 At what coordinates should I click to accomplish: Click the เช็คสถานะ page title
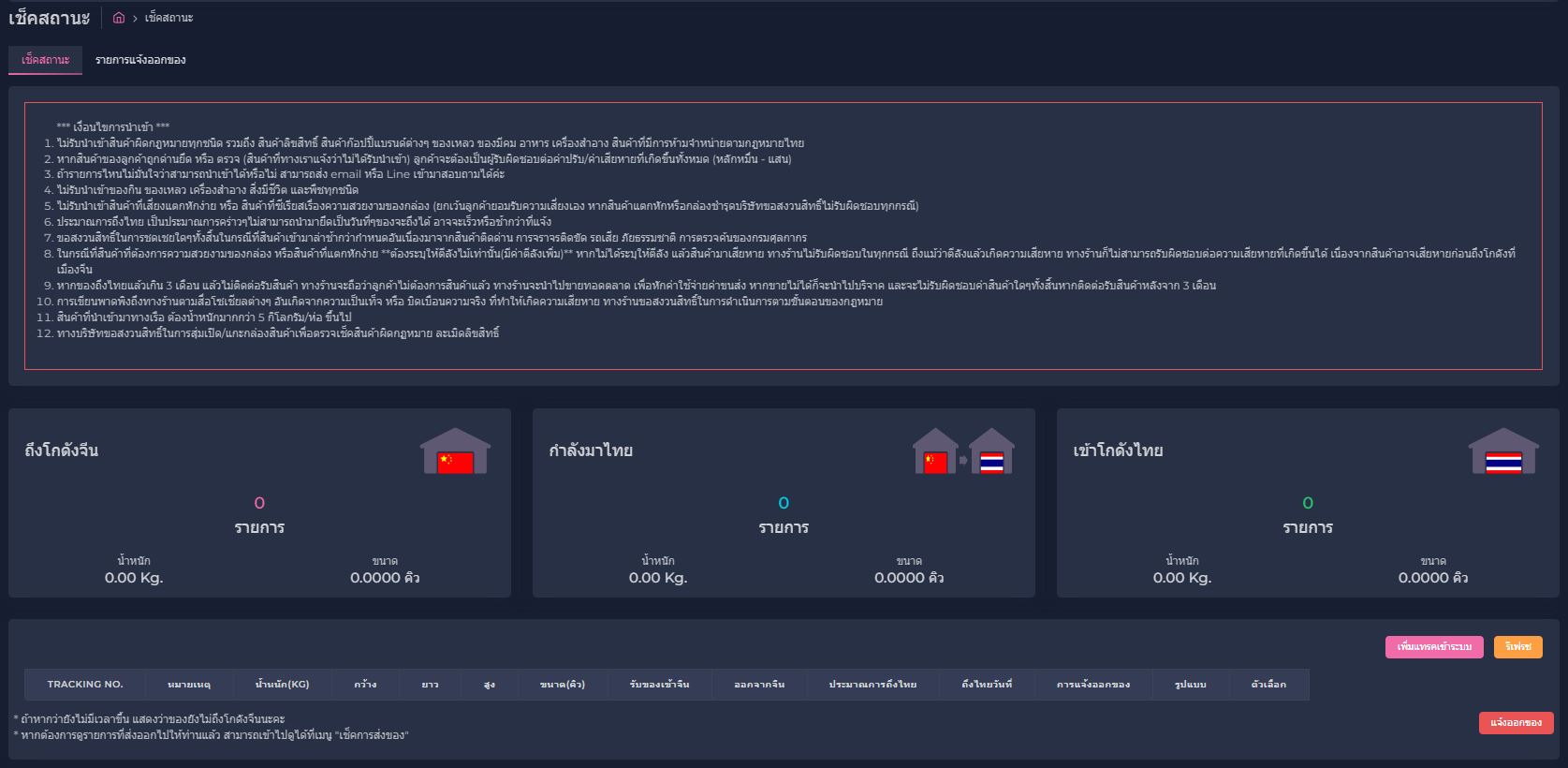tap(49, 18)
